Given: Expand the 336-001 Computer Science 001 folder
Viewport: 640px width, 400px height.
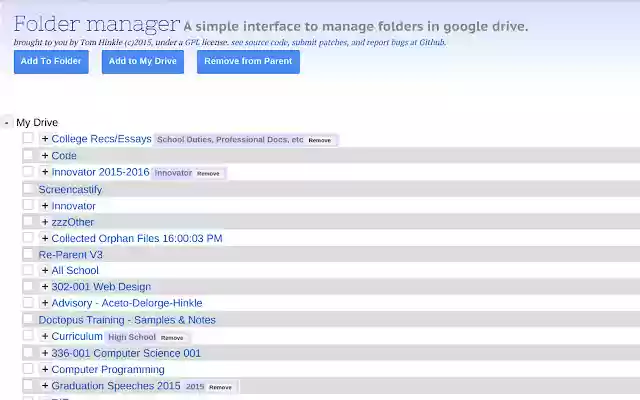Looking at the screenshot, I should [x=45, y=353].
